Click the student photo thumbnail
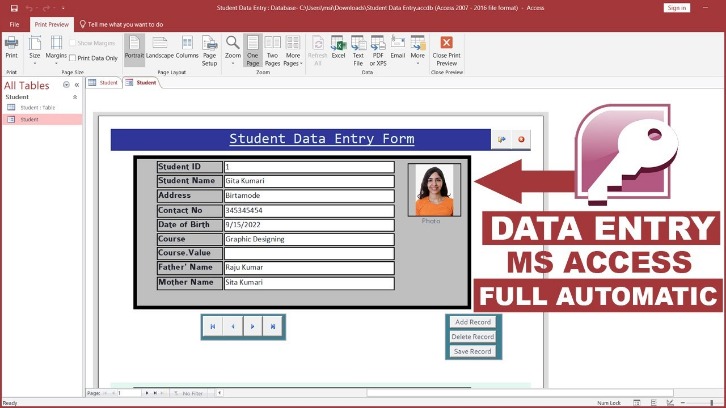 pyautogui.click(x=434, y=190)
